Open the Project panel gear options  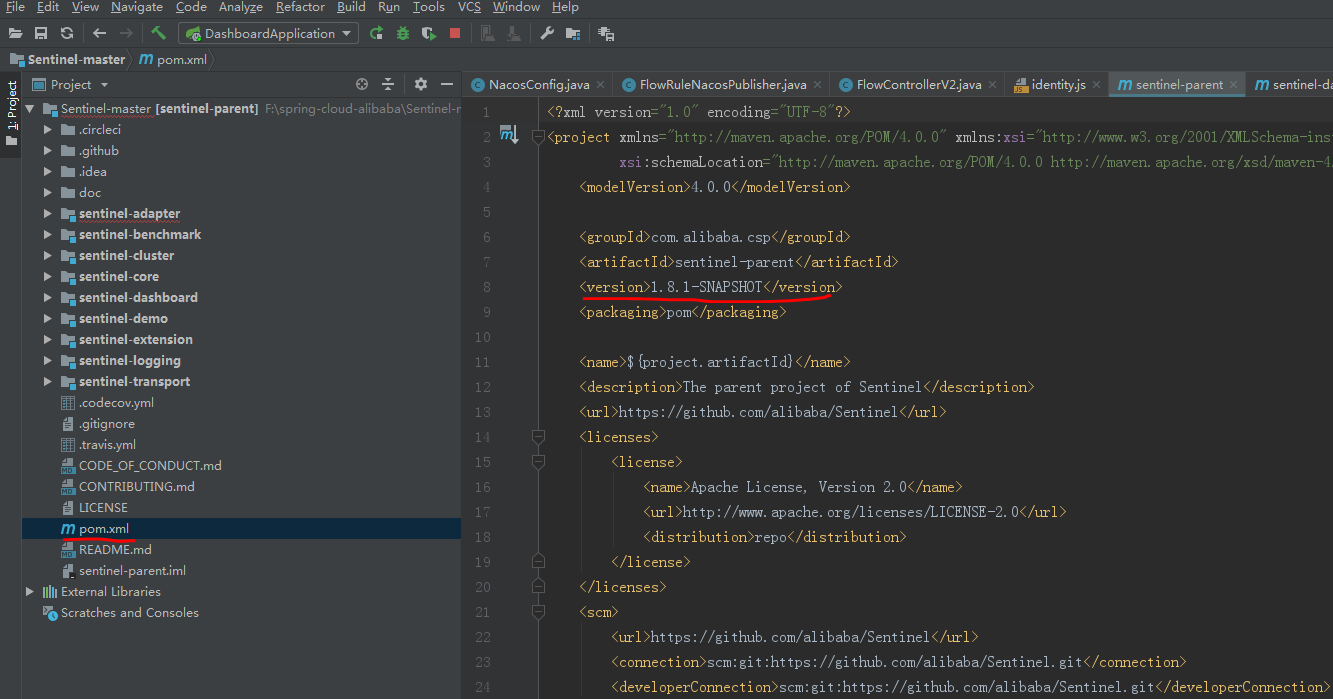coord(420,85)
